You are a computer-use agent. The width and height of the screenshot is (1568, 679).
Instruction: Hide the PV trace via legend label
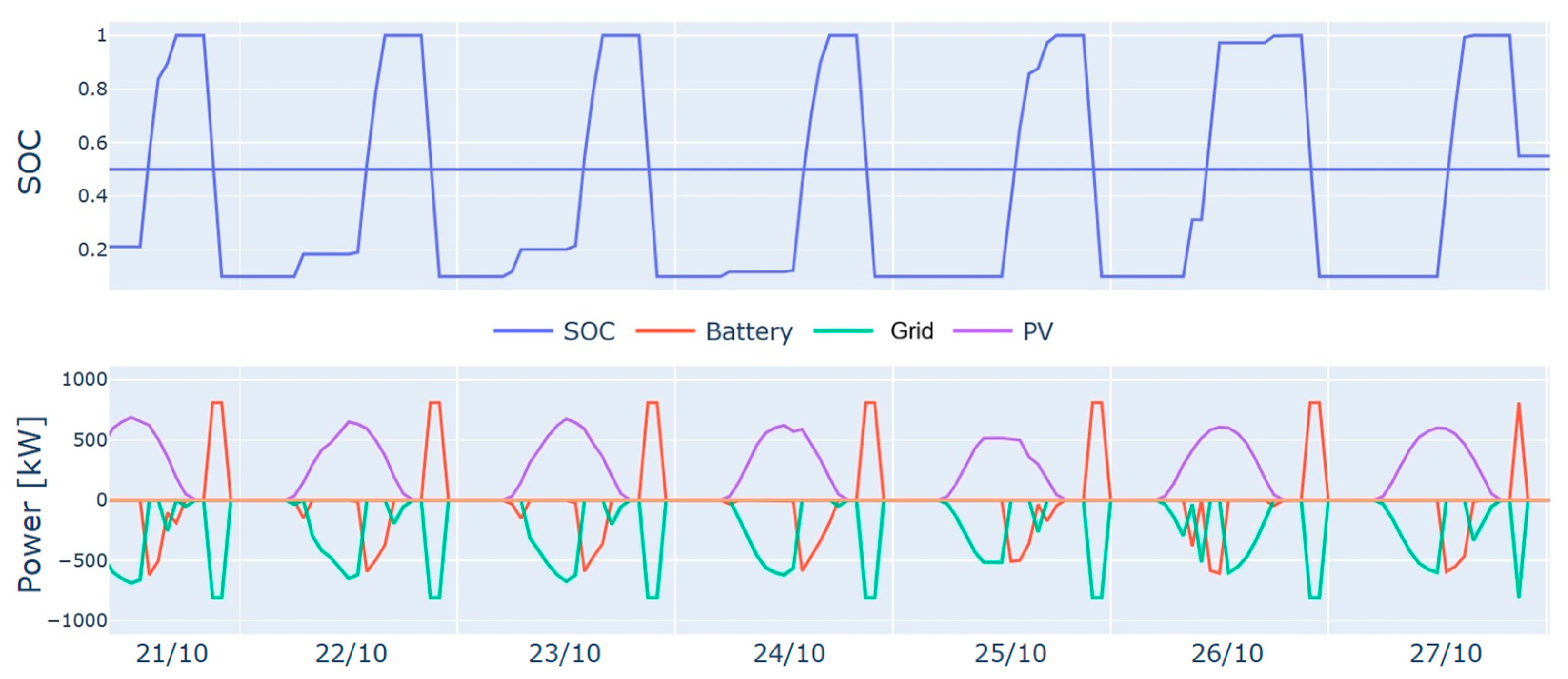(1038, 331)
